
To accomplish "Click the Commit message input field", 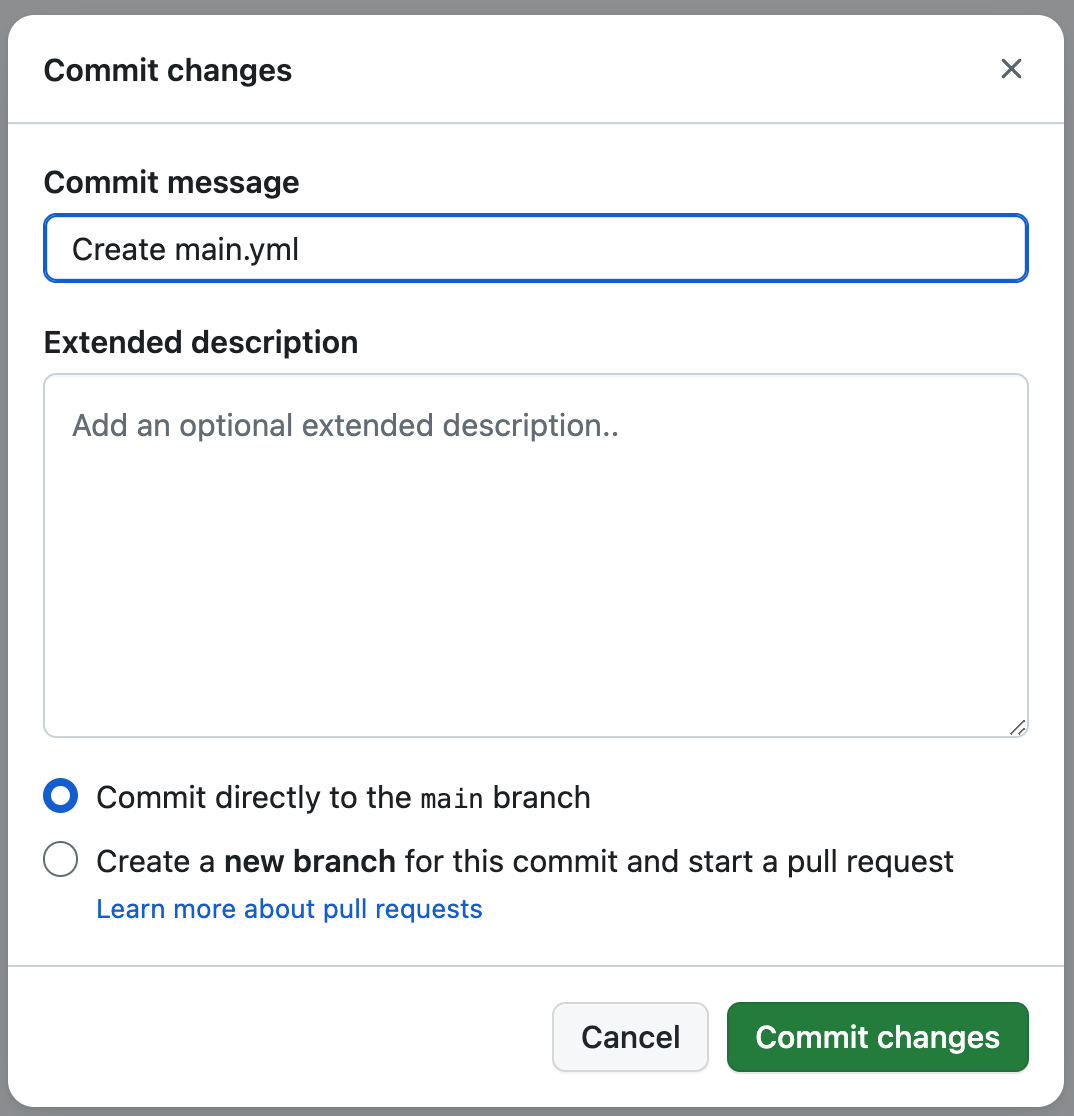I will 535,249.
